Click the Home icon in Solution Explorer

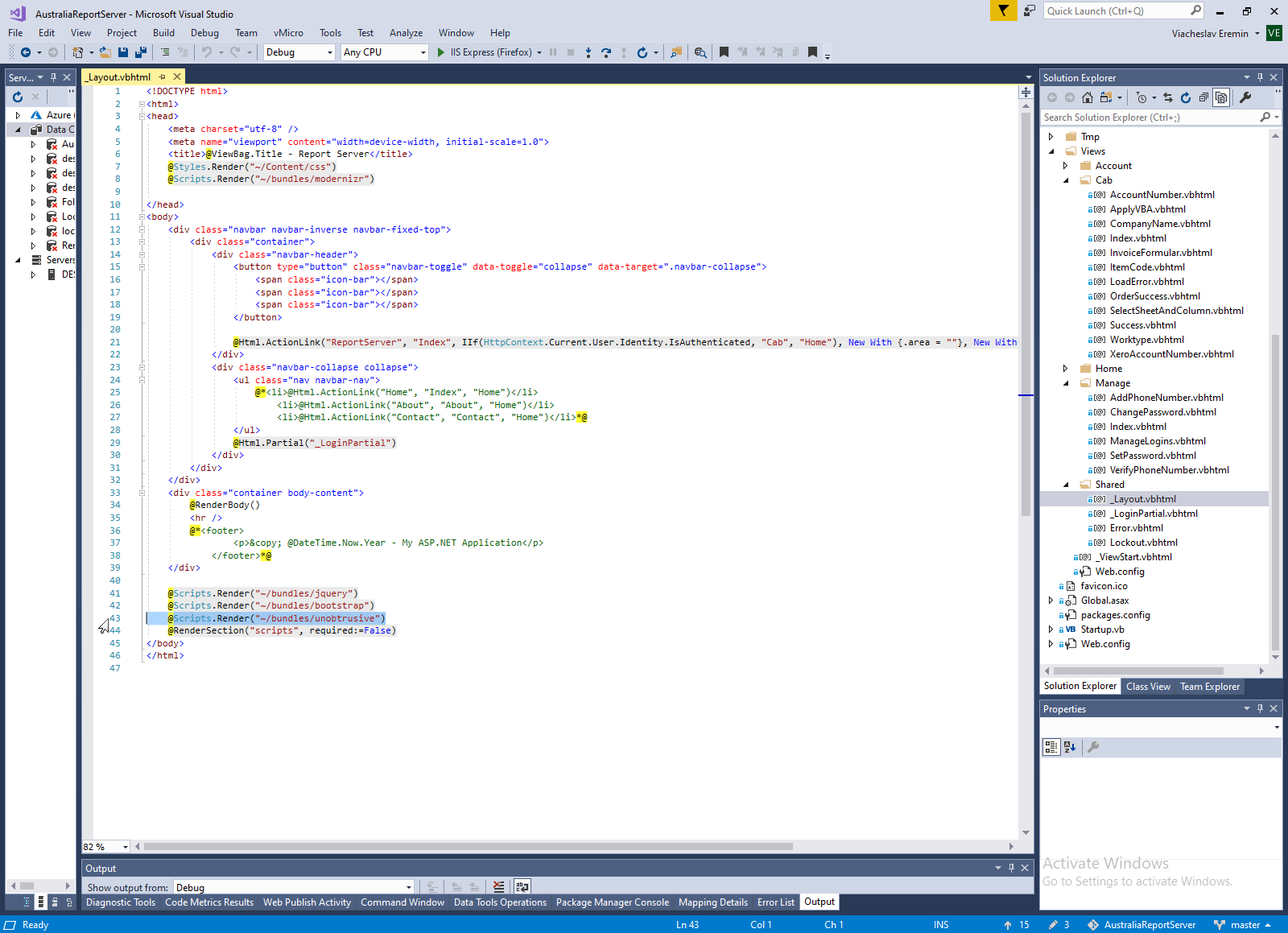(x=1088, y=97)
